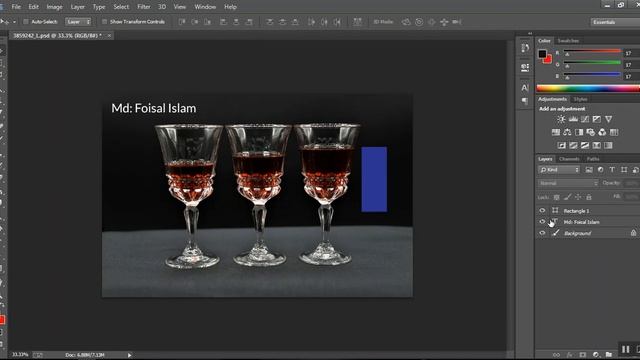Hide the Background layer
This screenshot has width=640, height=360.
pyautogui.click(x=542, y=233)
